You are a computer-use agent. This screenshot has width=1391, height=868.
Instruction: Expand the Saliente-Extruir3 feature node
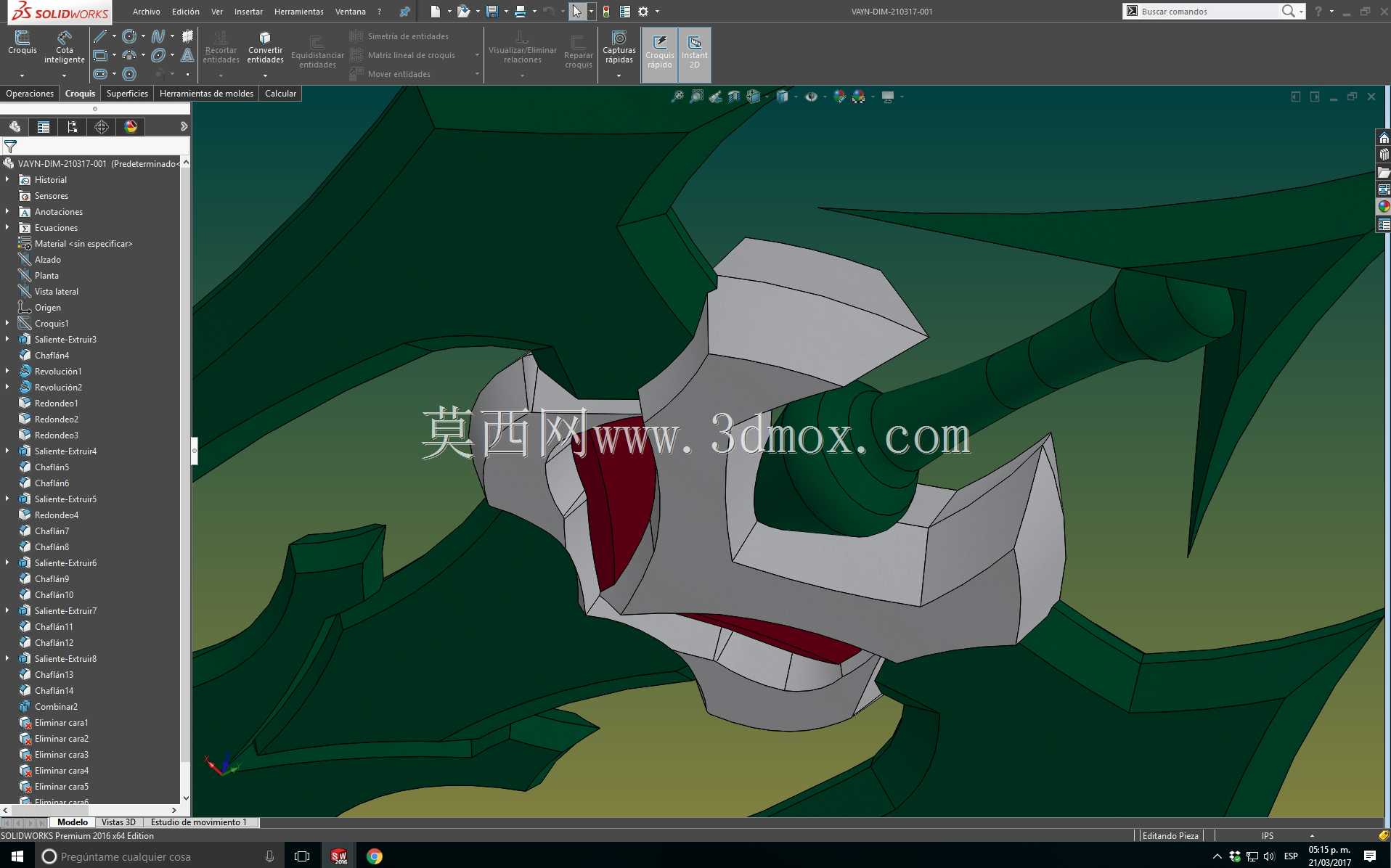point(7,339)
